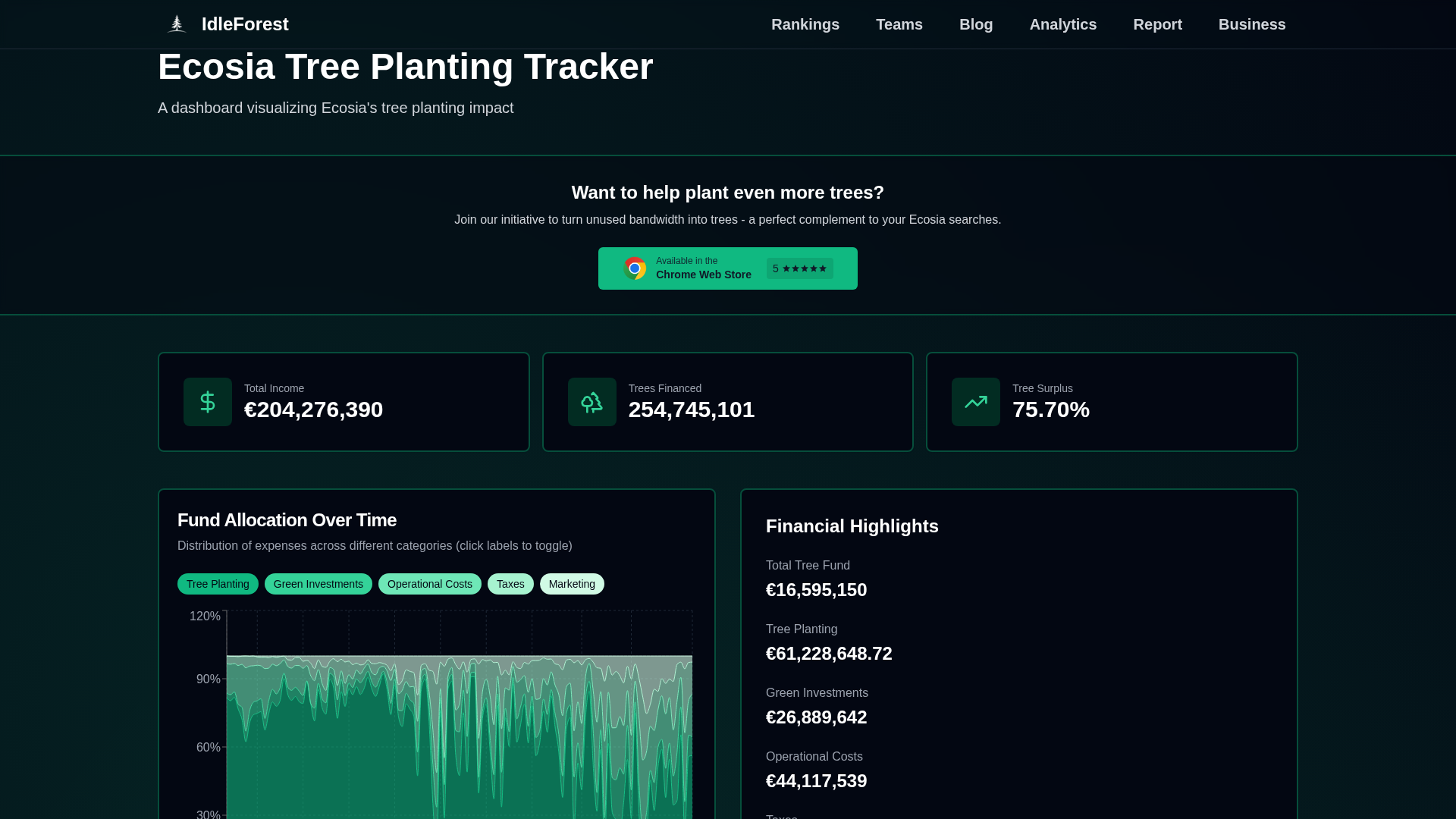Screen dimensions: 1456x819
Task: Click the Want to help plant even more trees heading
Action: point(728,193)
